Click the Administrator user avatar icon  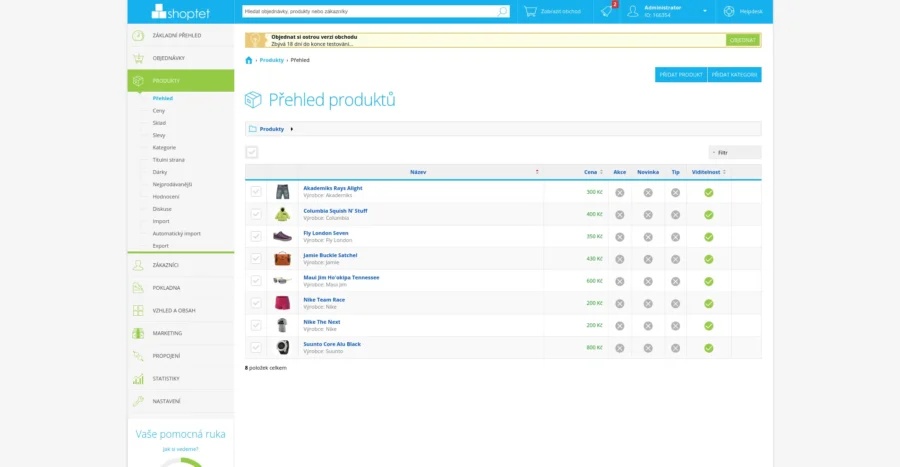[x=633, y=11]
